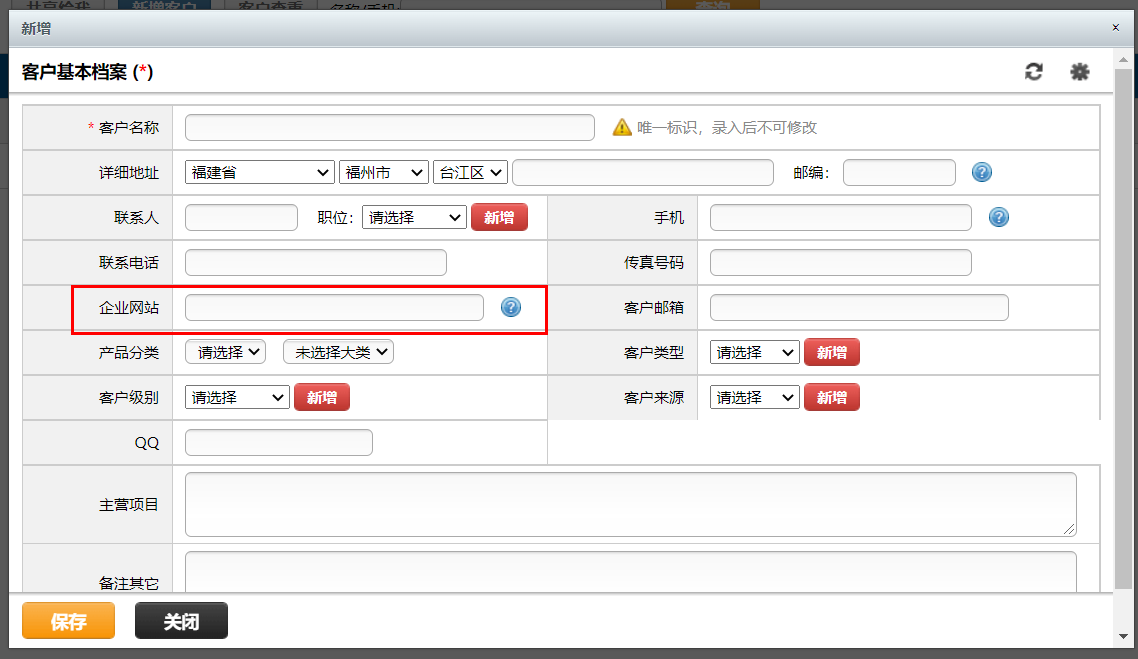1138x659 pixels.
Task: Click the black 关闭 button
Action: click(181, 621)
